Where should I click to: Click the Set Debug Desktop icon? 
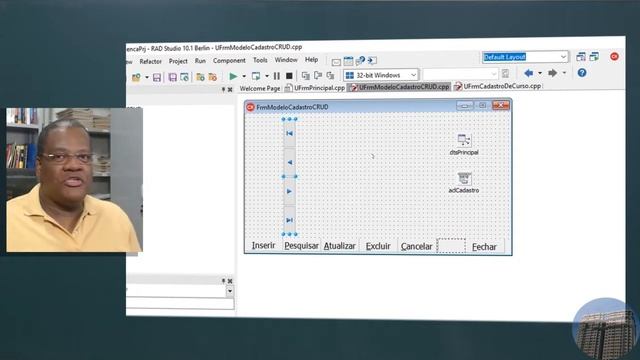[594, 56]
